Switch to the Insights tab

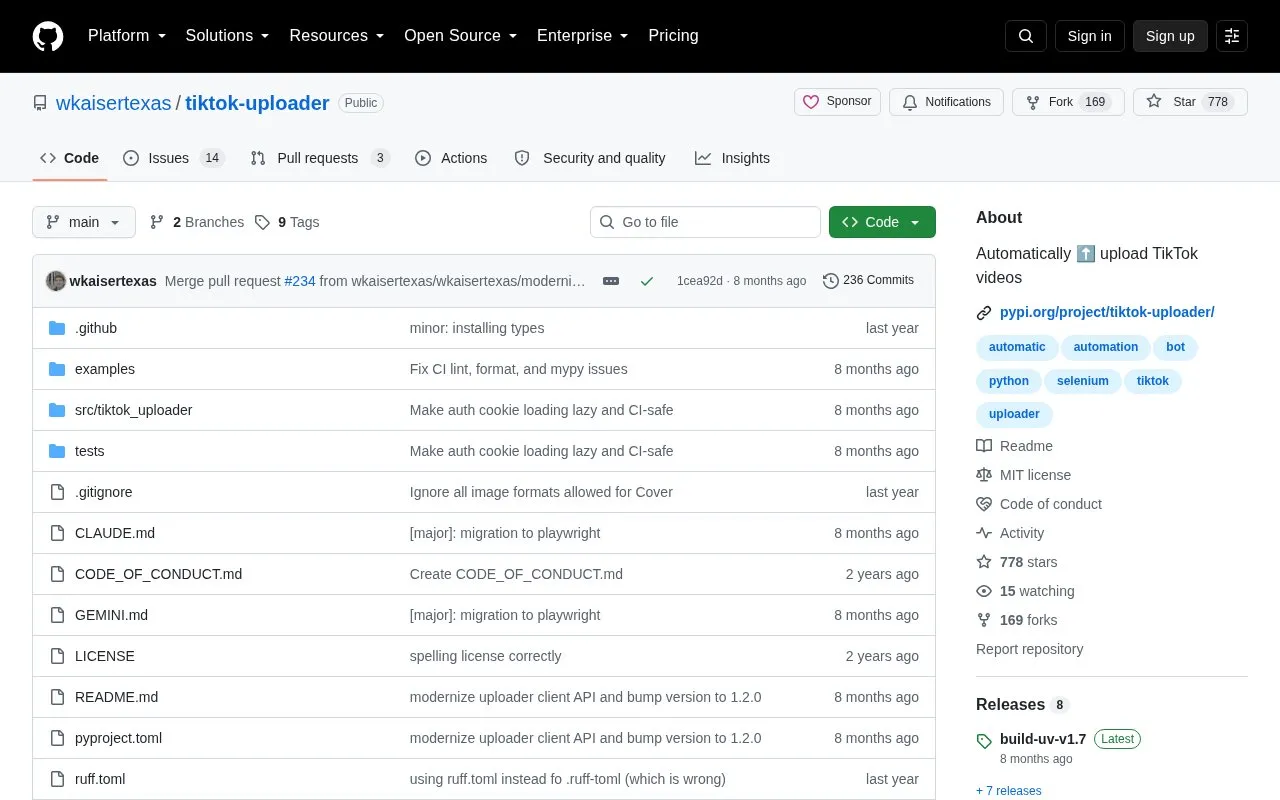point(732,158)
